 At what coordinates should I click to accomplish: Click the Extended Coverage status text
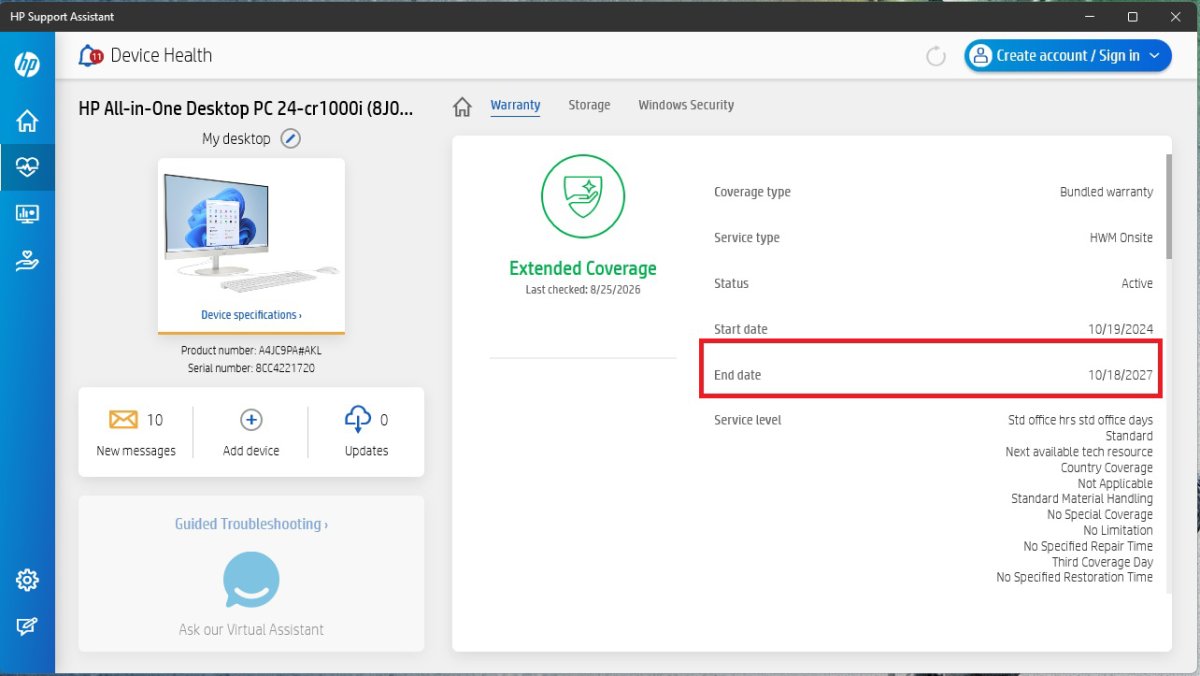click(x=583, y=268)
